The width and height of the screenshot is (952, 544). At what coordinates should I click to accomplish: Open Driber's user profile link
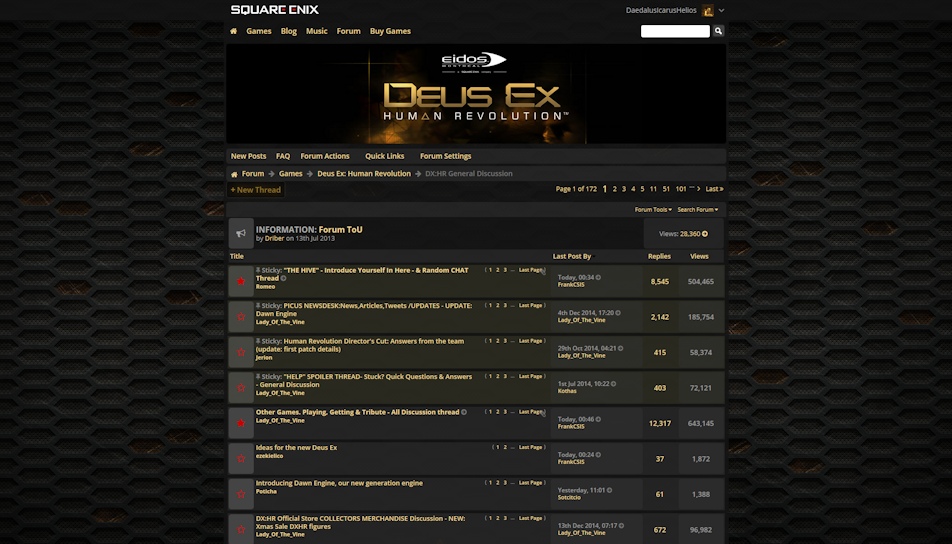(274, 239)
